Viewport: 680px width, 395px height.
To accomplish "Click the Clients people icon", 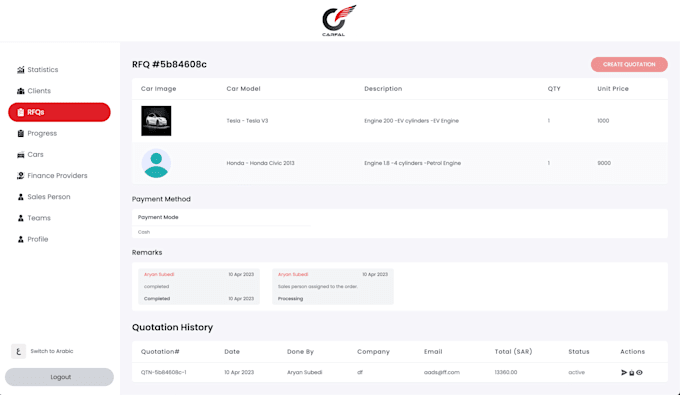I will (x=20, y=91).
